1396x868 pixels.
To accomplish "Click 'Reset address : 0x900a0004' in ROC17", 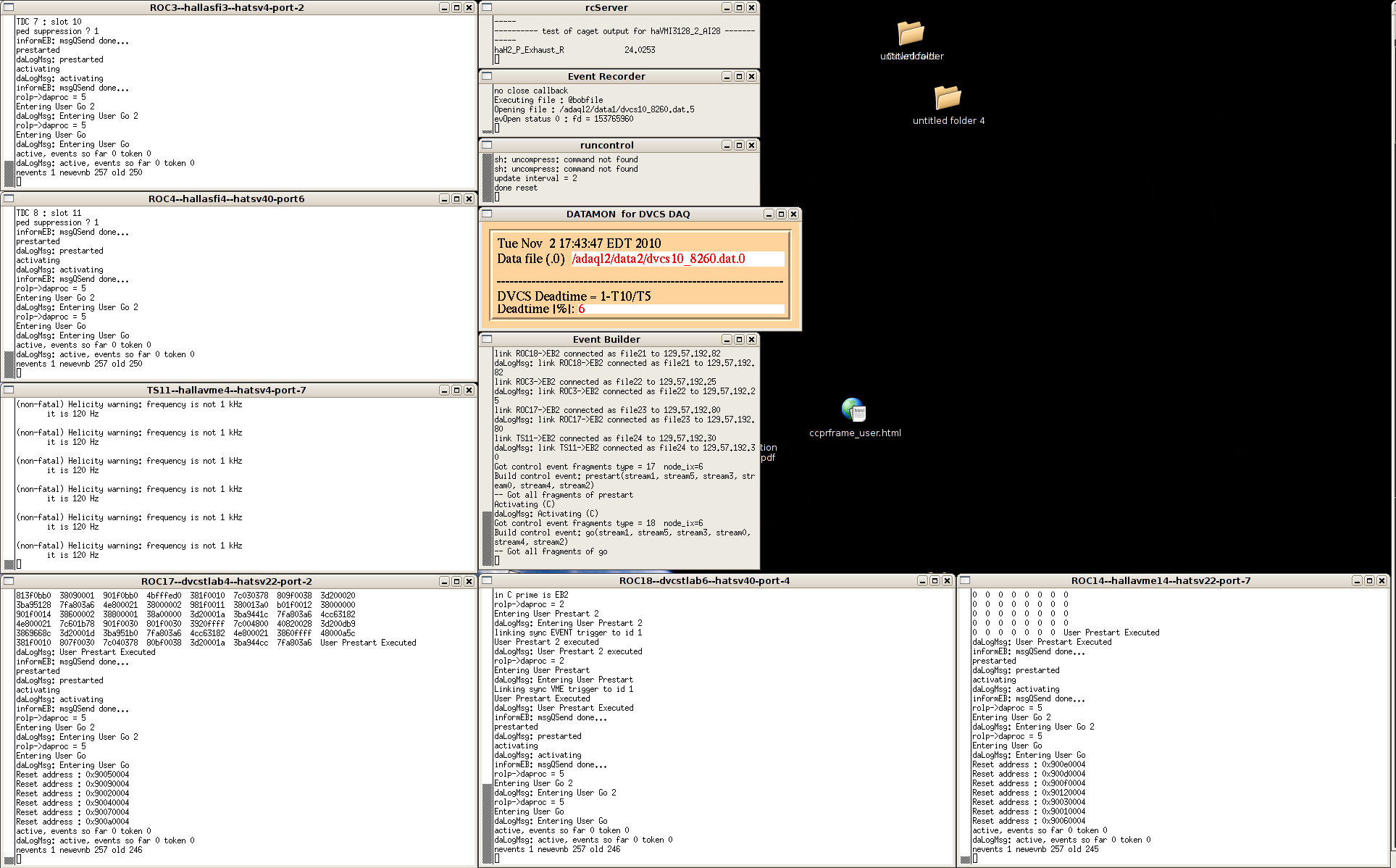I will pos(72,822).
